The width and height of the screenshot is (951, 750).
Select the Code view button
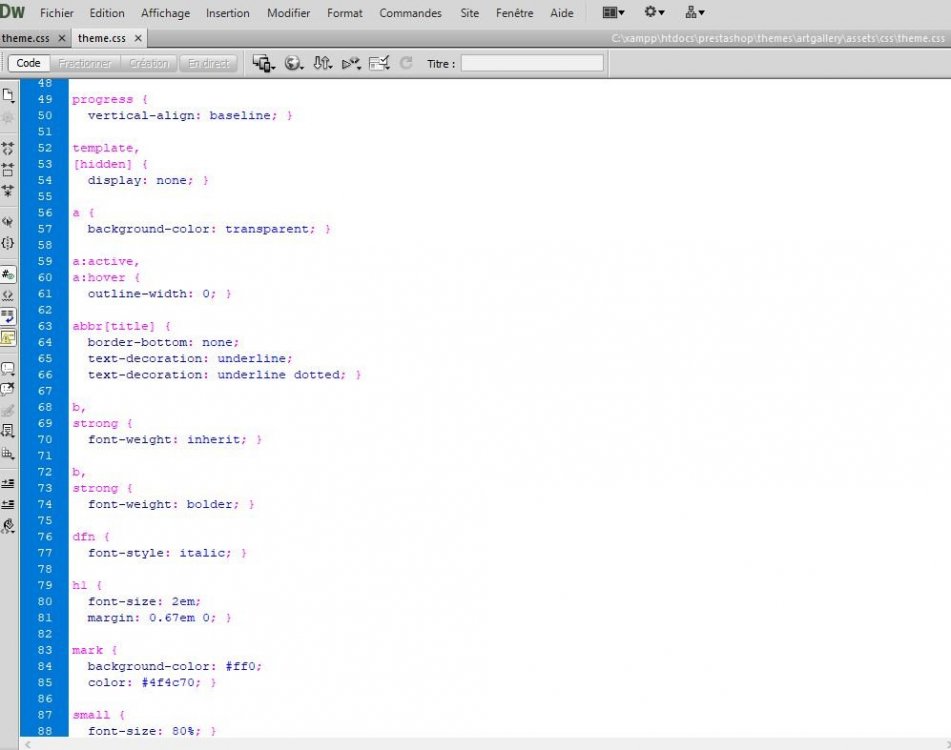[x=29, y=63]
